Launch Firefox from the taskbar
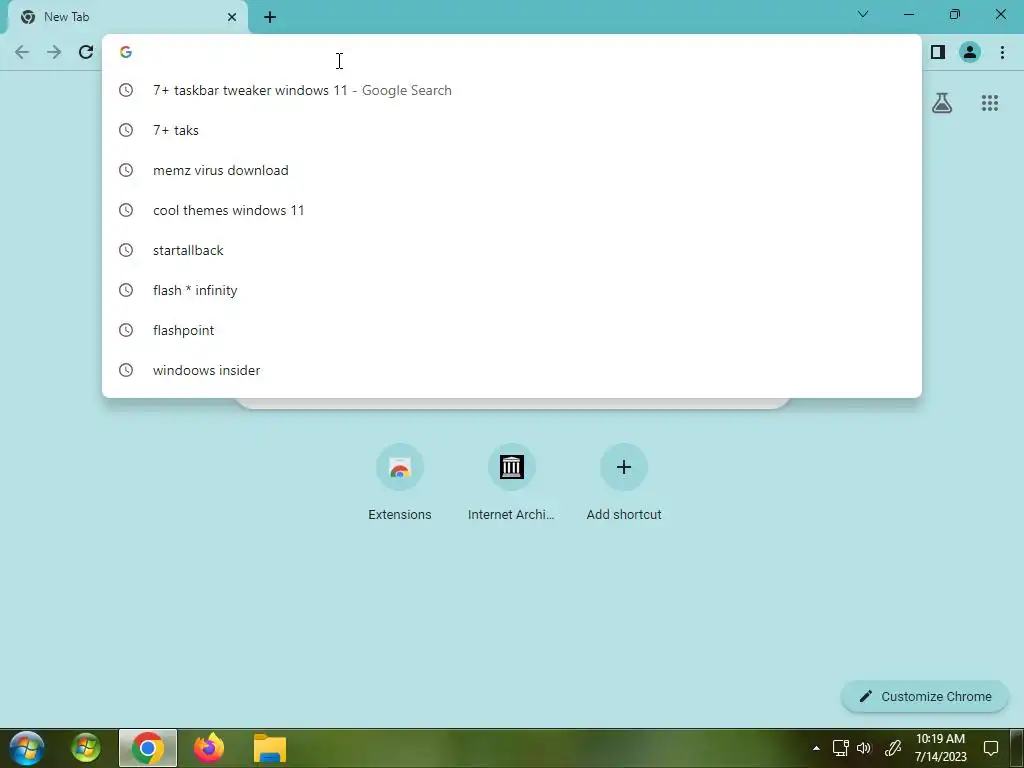1024x768 pixels. pos(209,748)
